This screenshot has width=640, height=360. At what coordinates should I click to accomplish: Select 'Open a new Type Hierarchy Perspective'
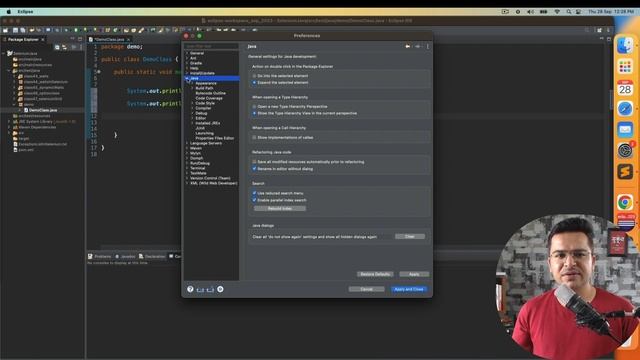[x=254, y=107]
